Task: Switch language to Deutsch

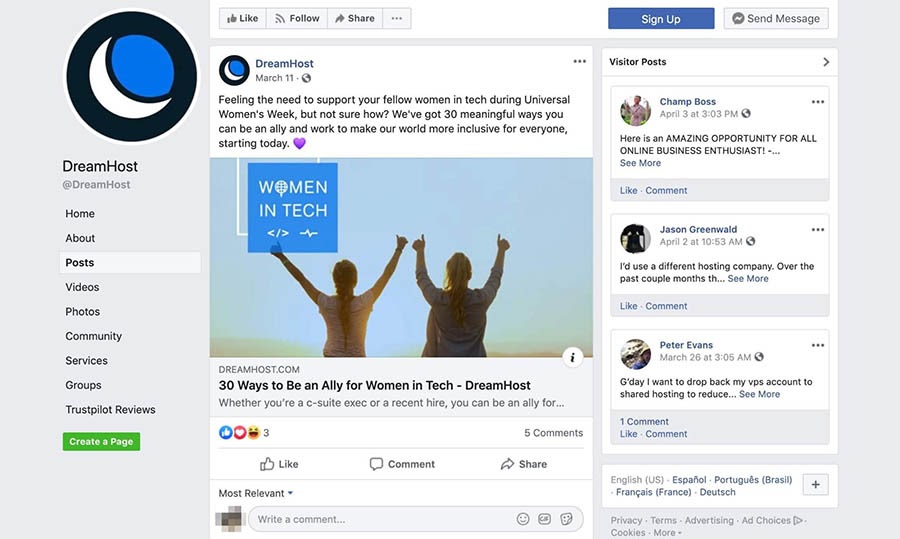Action: (717, 492)
